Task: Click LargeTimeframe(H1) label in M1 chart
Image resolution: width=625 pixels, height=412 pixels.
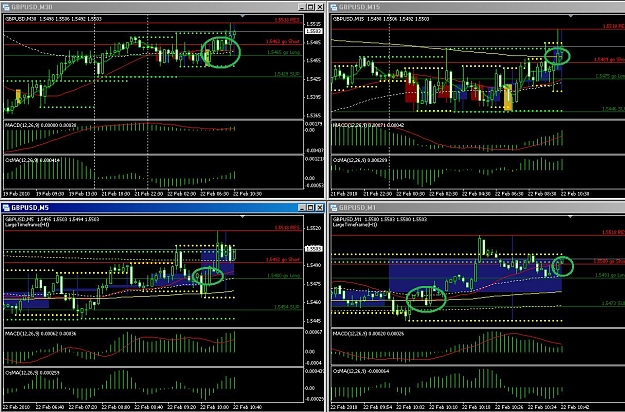Action: click(x=355, y=225)
